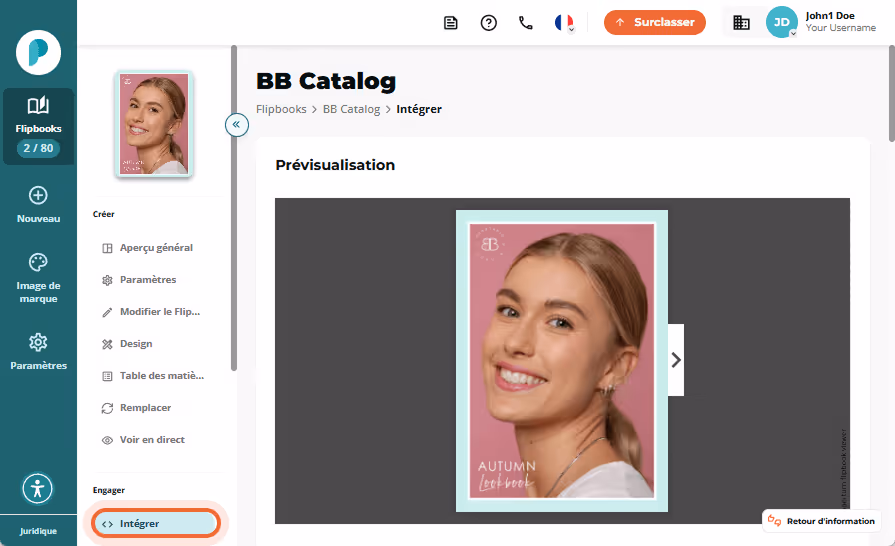Open Retour d'information feedback button
Image resolution: width=895 pixels, height=546 pixels.
point(821,521)
